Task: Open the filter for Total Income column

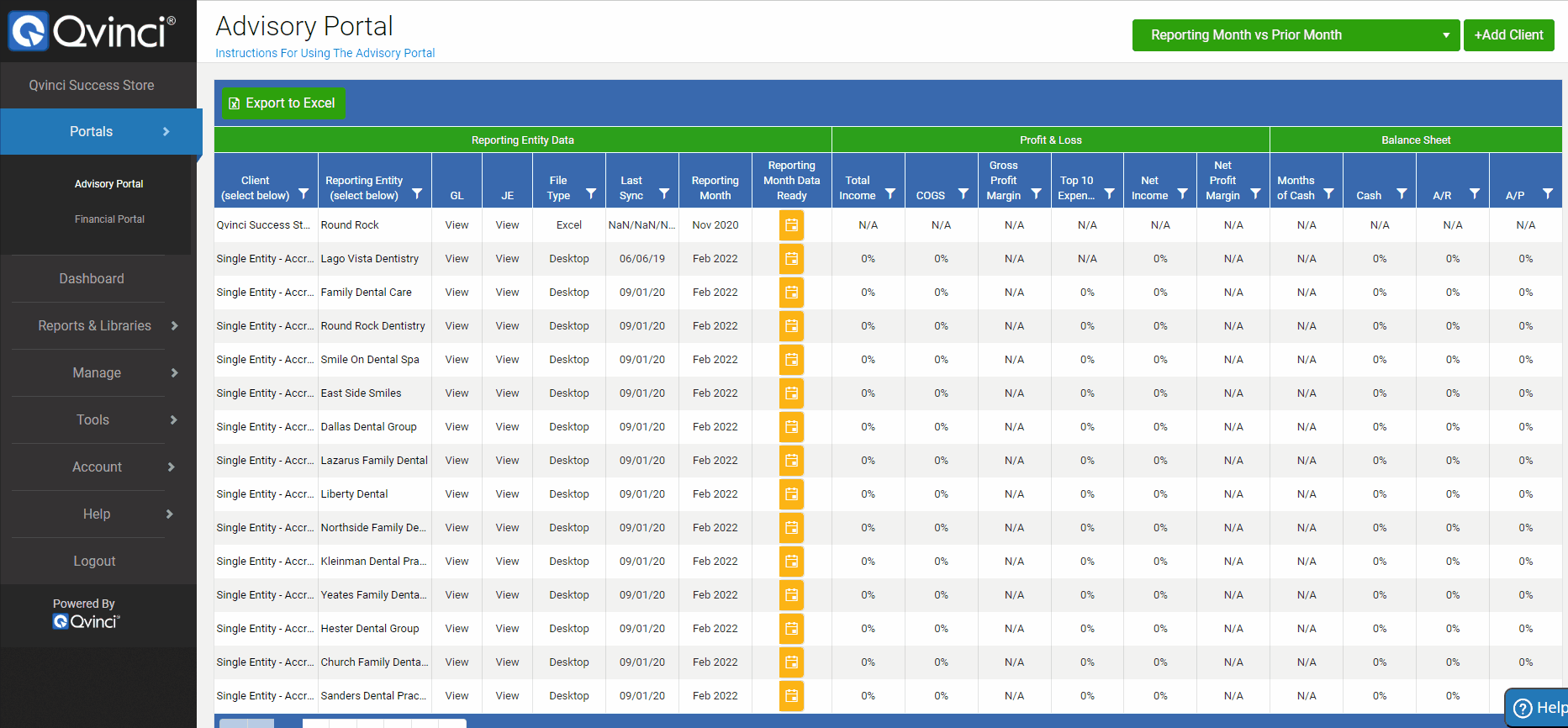Action: tap(890, 194)
